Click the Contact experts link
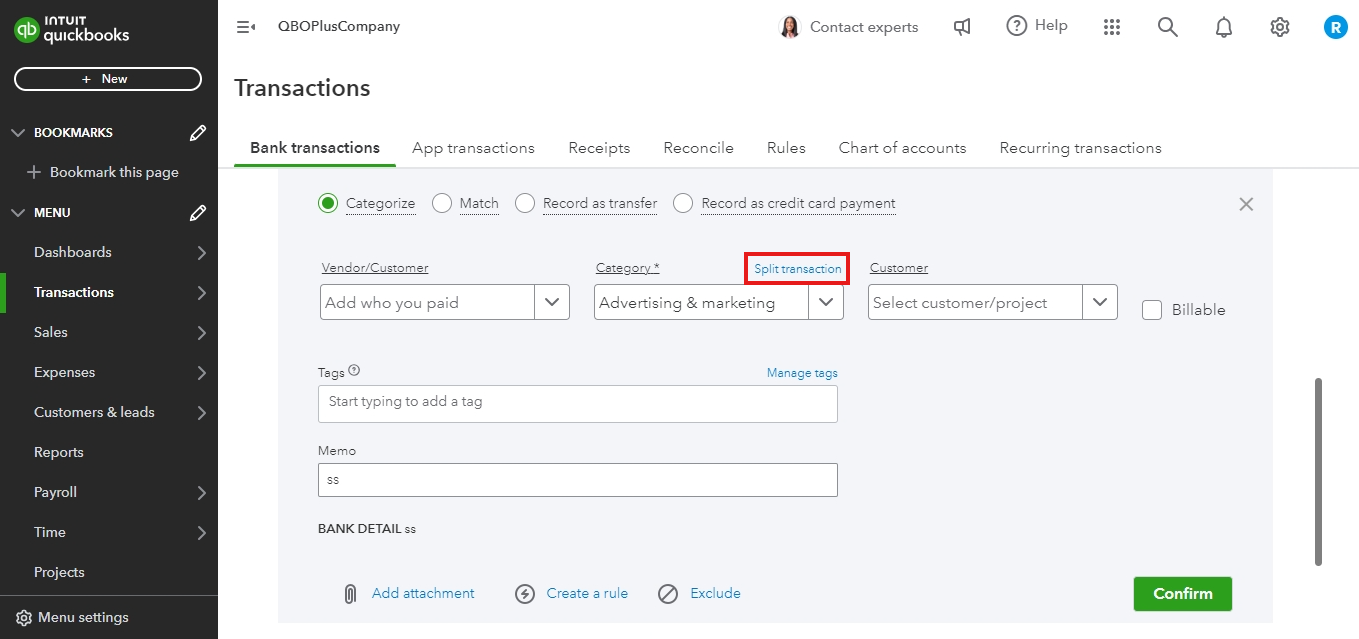The width and height of the screenshot is (1359, 639). point(864,27)
